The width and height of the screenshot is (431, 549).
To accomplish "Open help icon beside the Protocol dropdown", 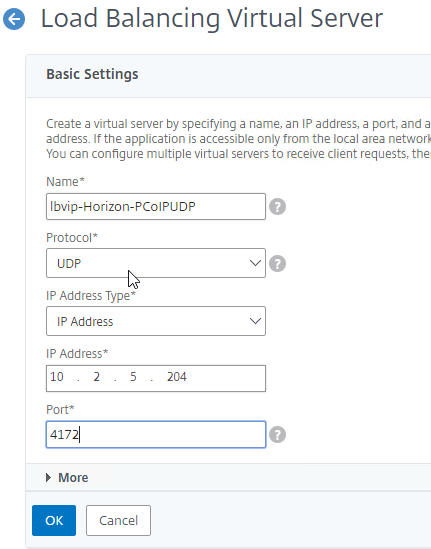I will pyautogui.click(x=277, y=263).
